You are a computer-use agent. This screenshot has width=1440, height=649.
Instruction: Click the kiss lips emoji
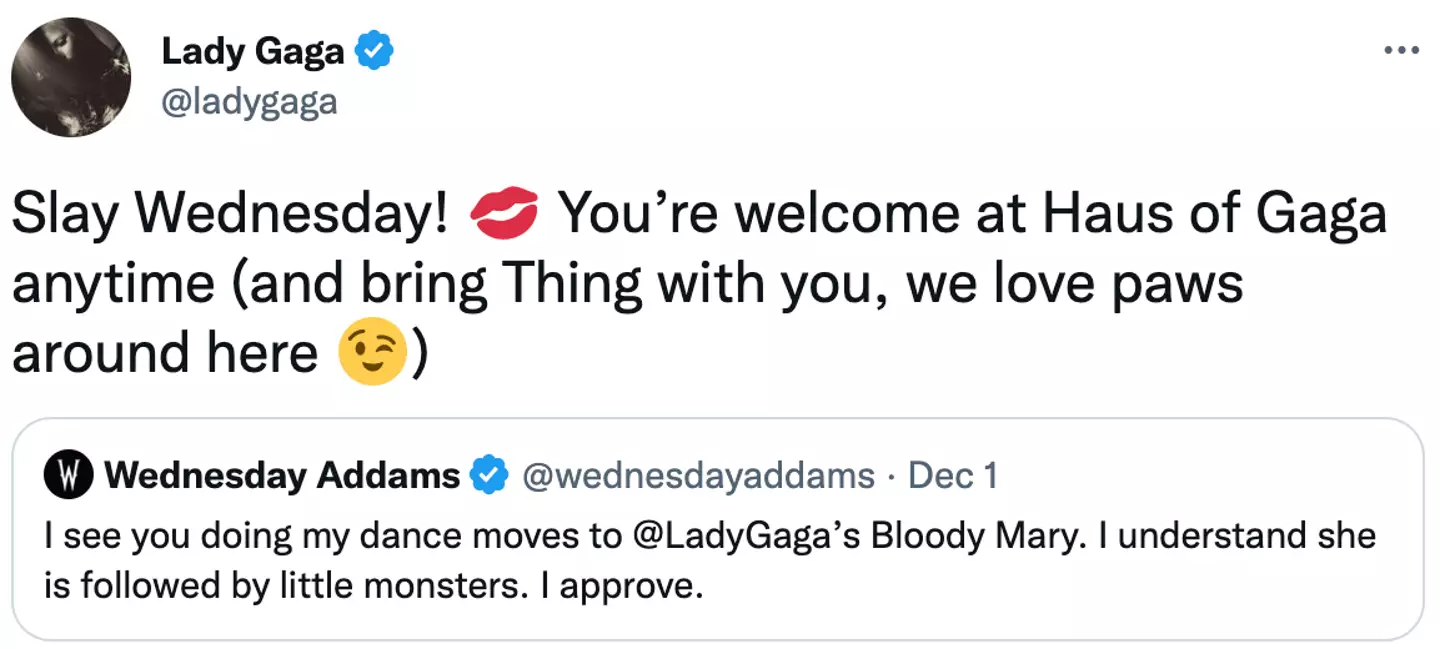(503, 214)
